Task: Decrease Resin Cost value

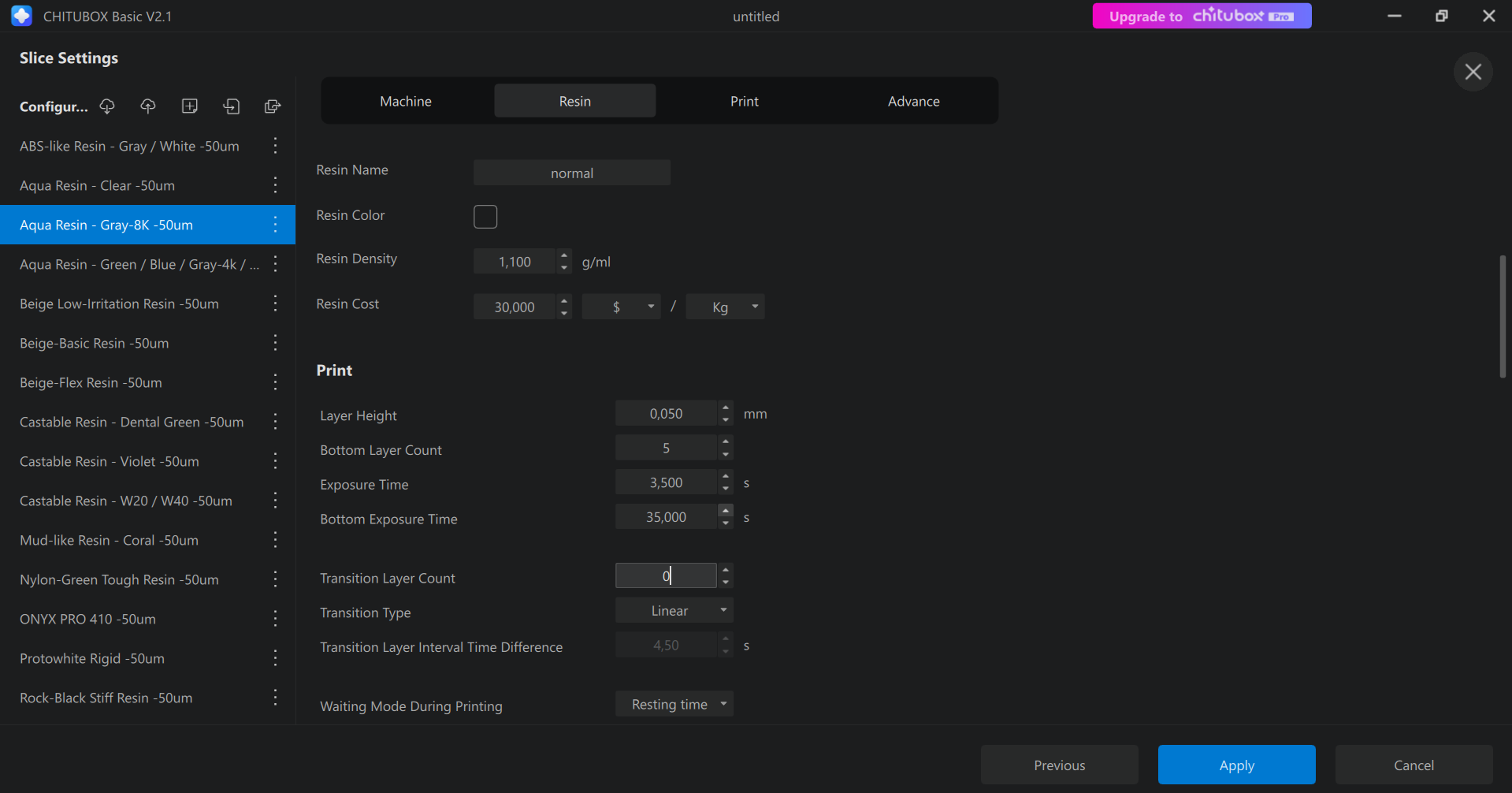Action: pos(564,313)
